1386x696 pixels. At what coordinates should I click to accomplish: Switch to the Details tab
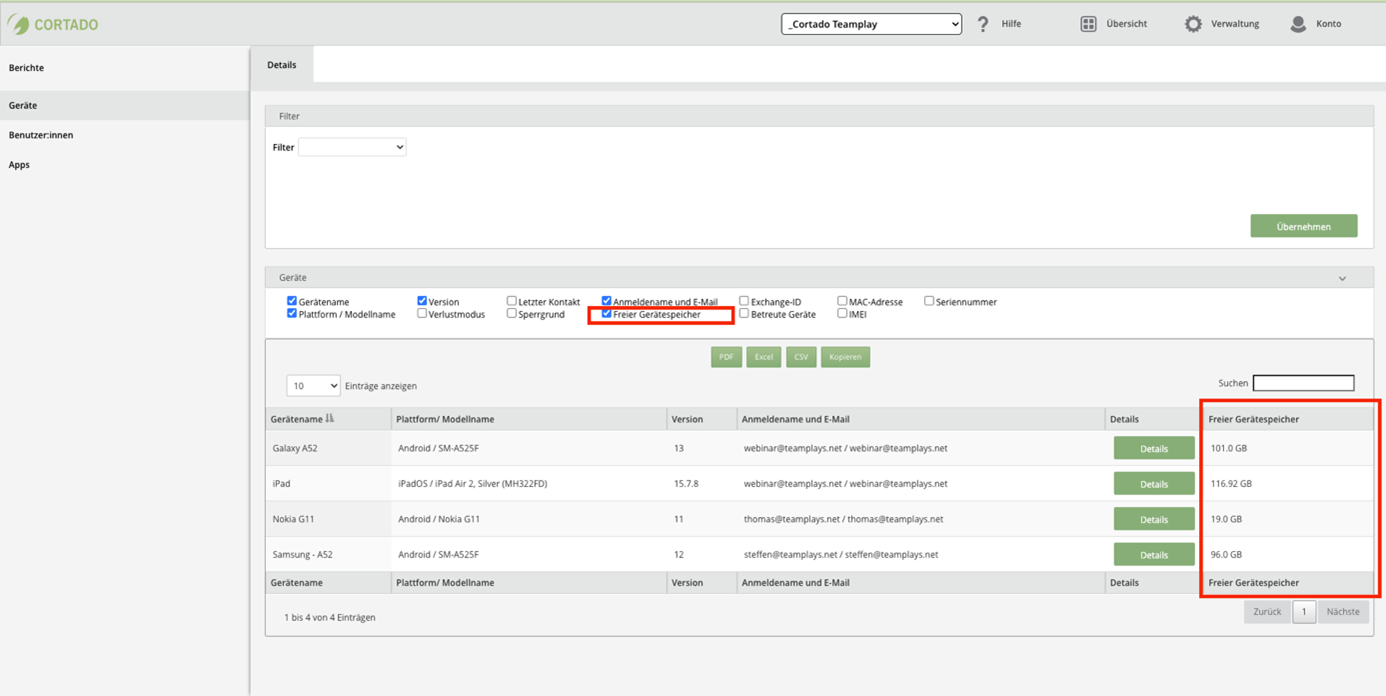pyautogui.click(x=281, y=65)
